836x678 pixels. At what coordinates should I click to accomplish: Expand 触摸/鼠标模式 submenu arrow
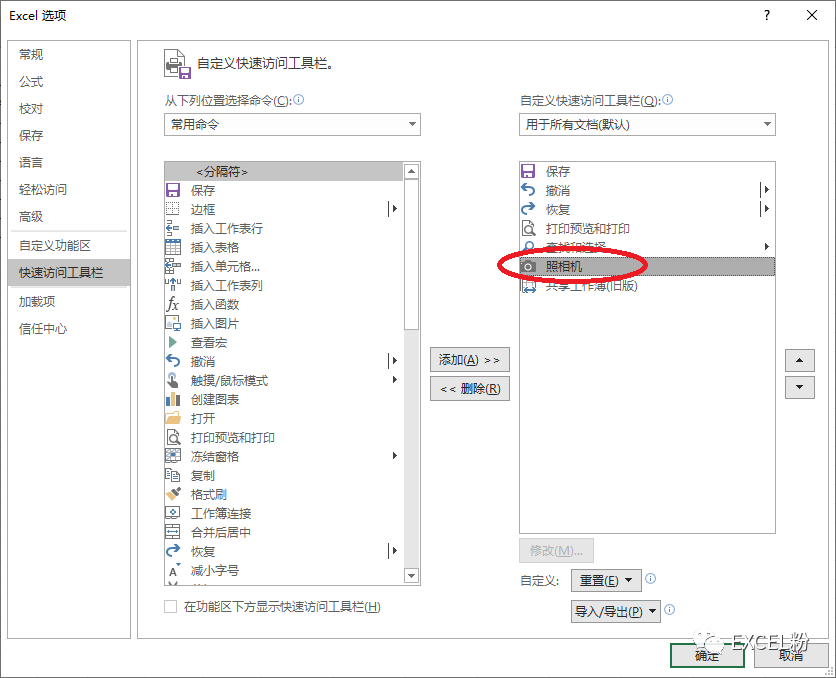pos(395,380)
